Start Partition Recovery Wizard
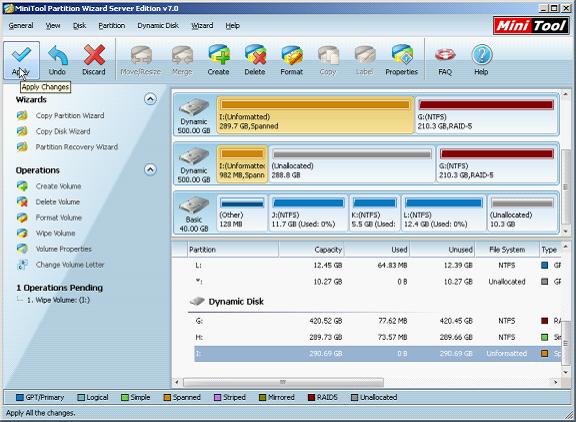Screen dimensions: 576x422 [77, 147]
